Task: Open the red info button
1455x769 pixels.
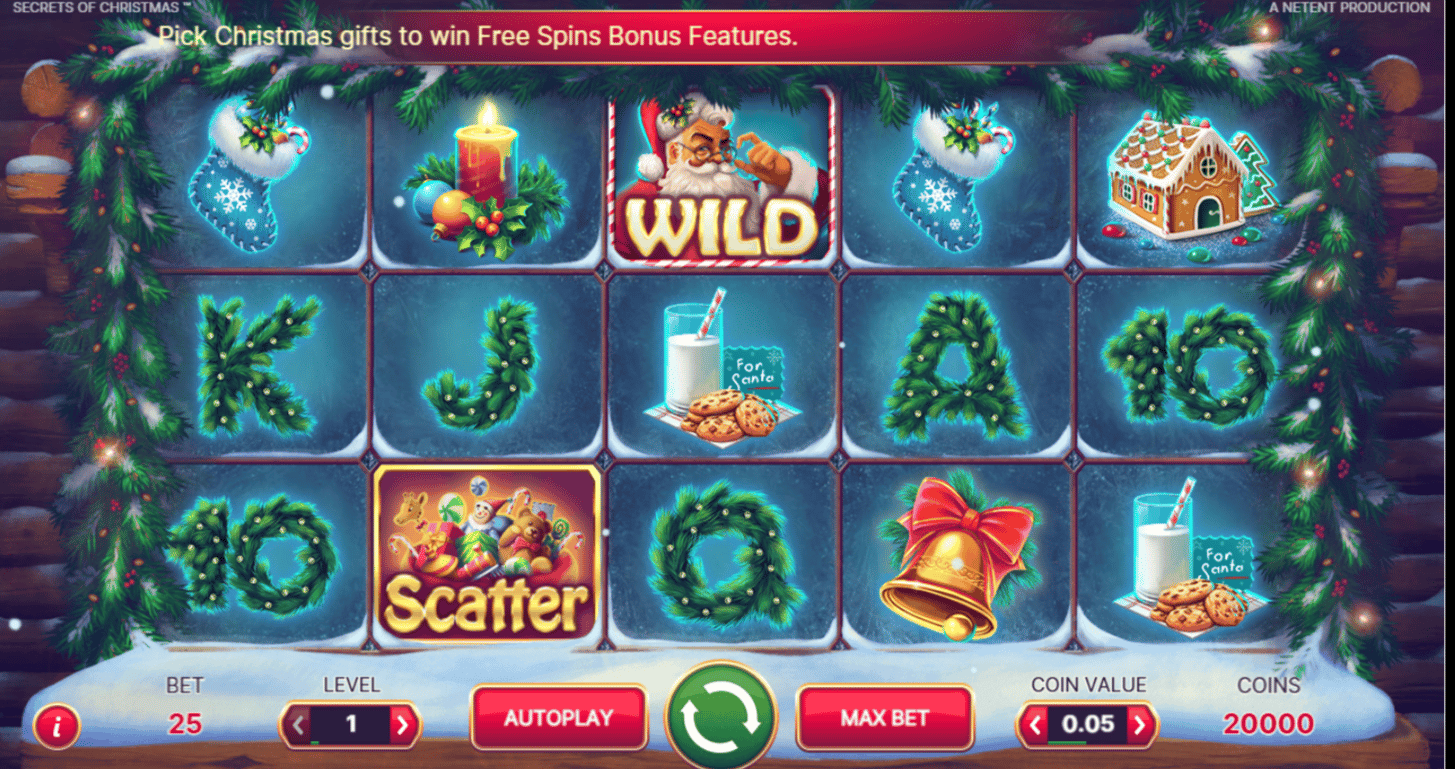Action: point(56,727)
